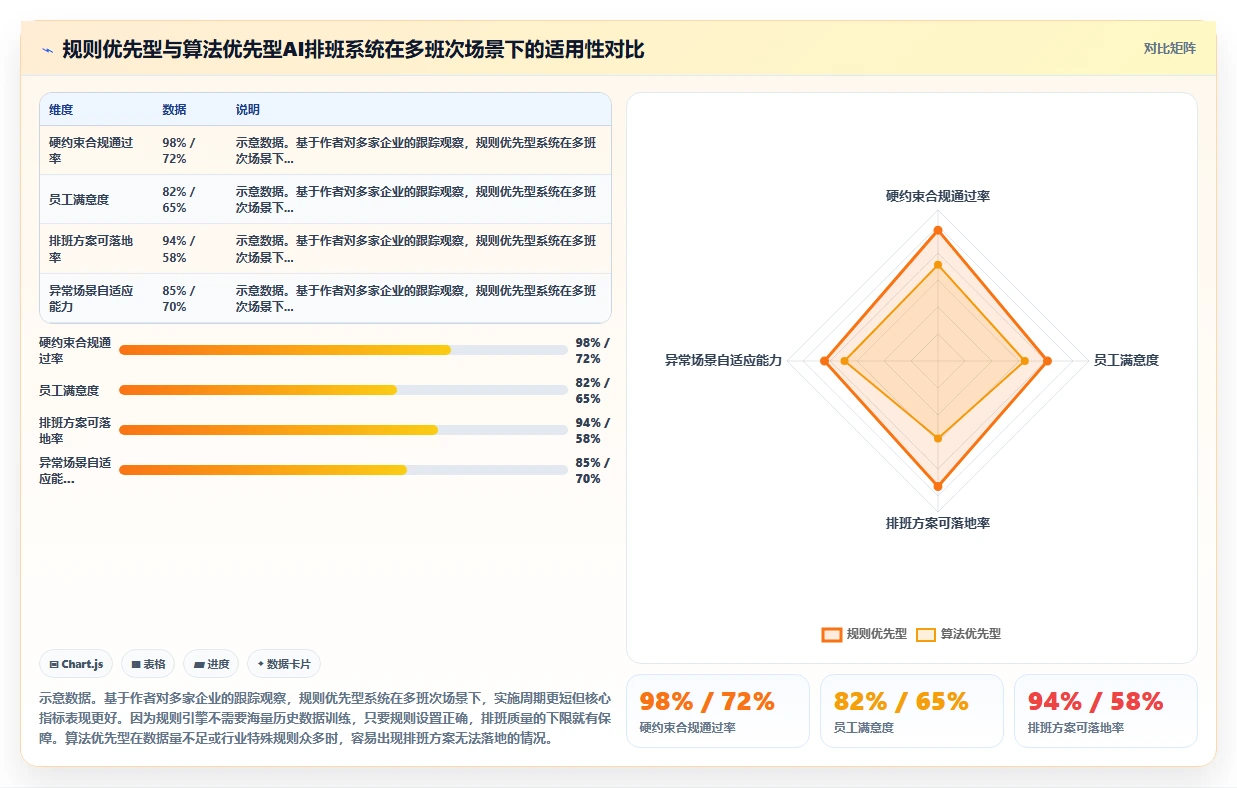Click the Chart.js tag chip
The width and height of the screenshot is (1237, 788).
pyautogui.click(x=76, y=664)
